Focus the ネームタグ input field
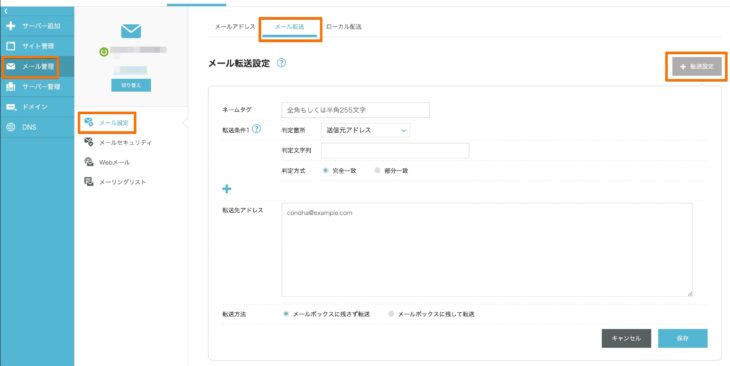Screen dimensions: 730x366 [355, 110]
